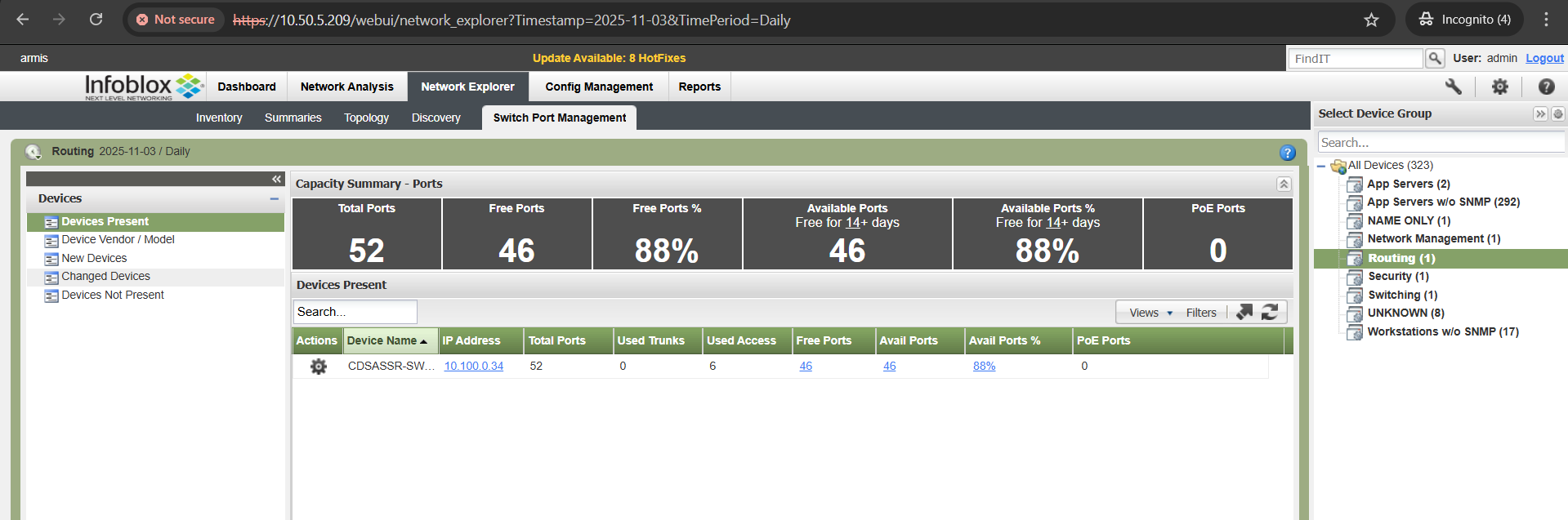Image resolution: width=1568 pixels, height=520 pixels.
Task: Click the App Servers (2) group icon
Action: (x=1355, y=184)
